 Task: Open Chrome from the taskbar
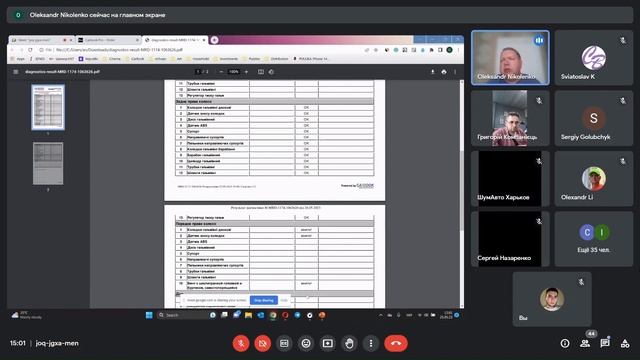(x=273, y=315)
